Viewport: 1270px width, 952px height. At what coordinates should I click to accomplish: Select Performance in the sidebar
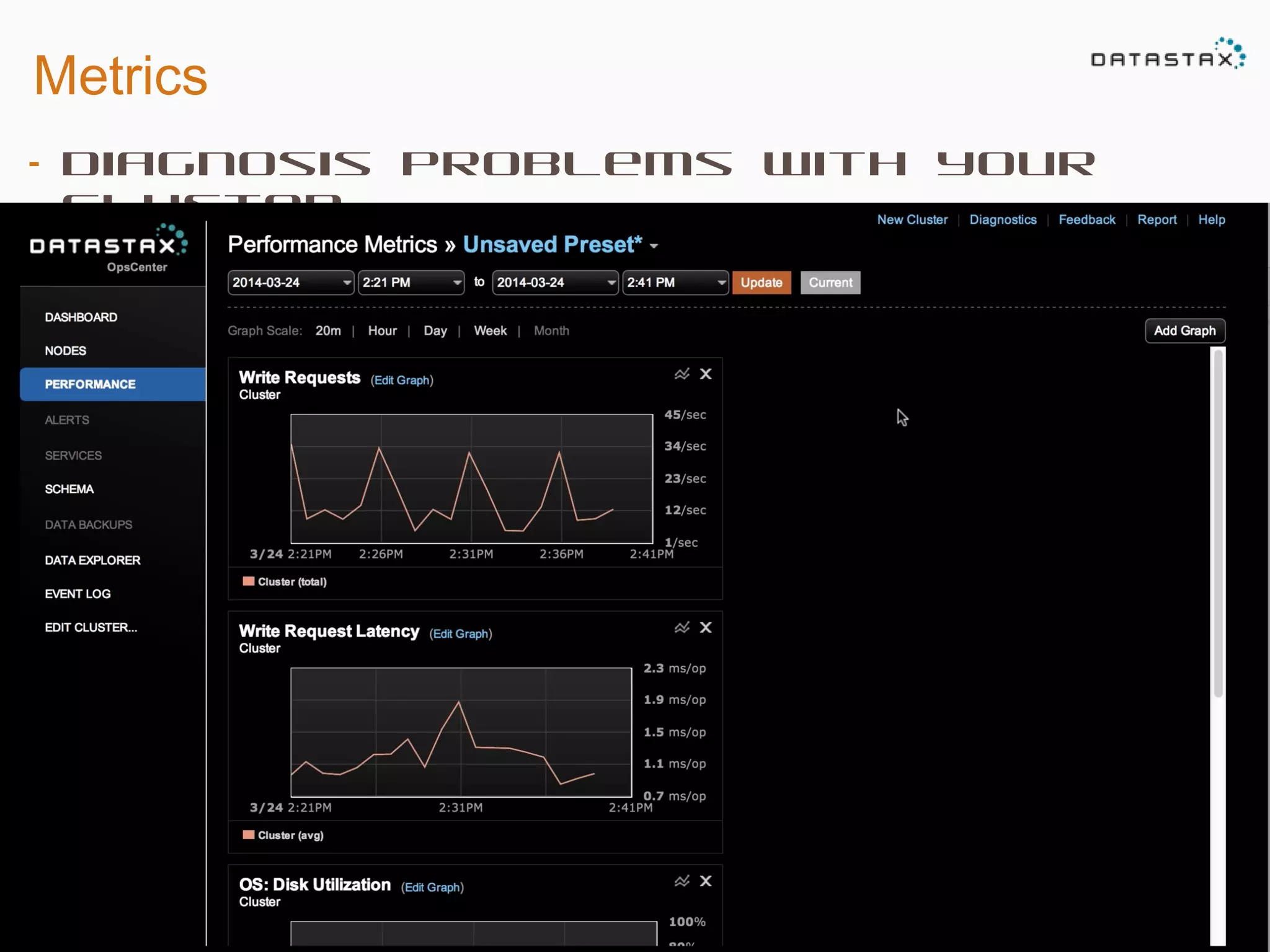(x=113, y=384)
